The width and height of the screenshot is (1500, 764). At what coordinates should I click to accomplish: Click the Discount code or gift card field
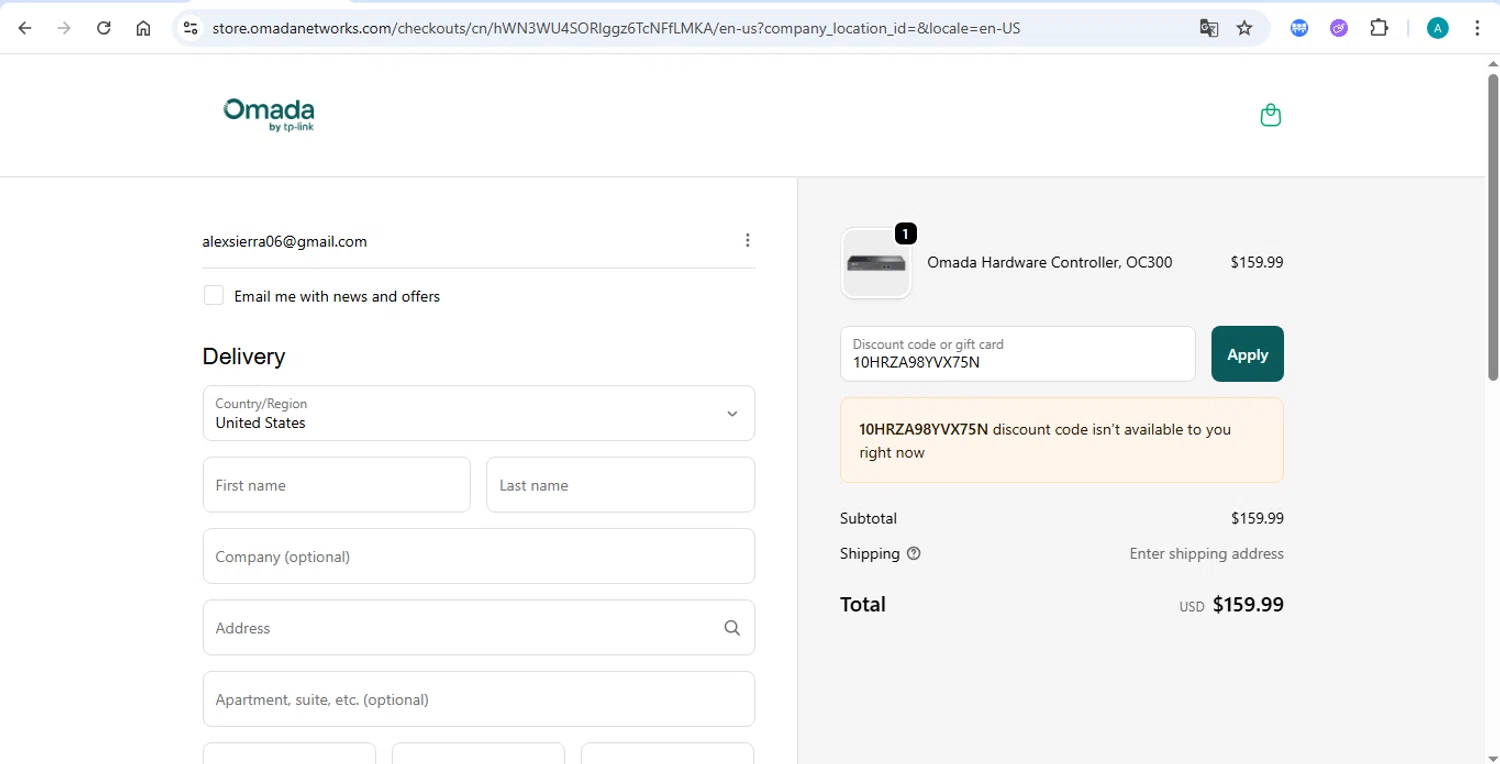coord(1018,354)
